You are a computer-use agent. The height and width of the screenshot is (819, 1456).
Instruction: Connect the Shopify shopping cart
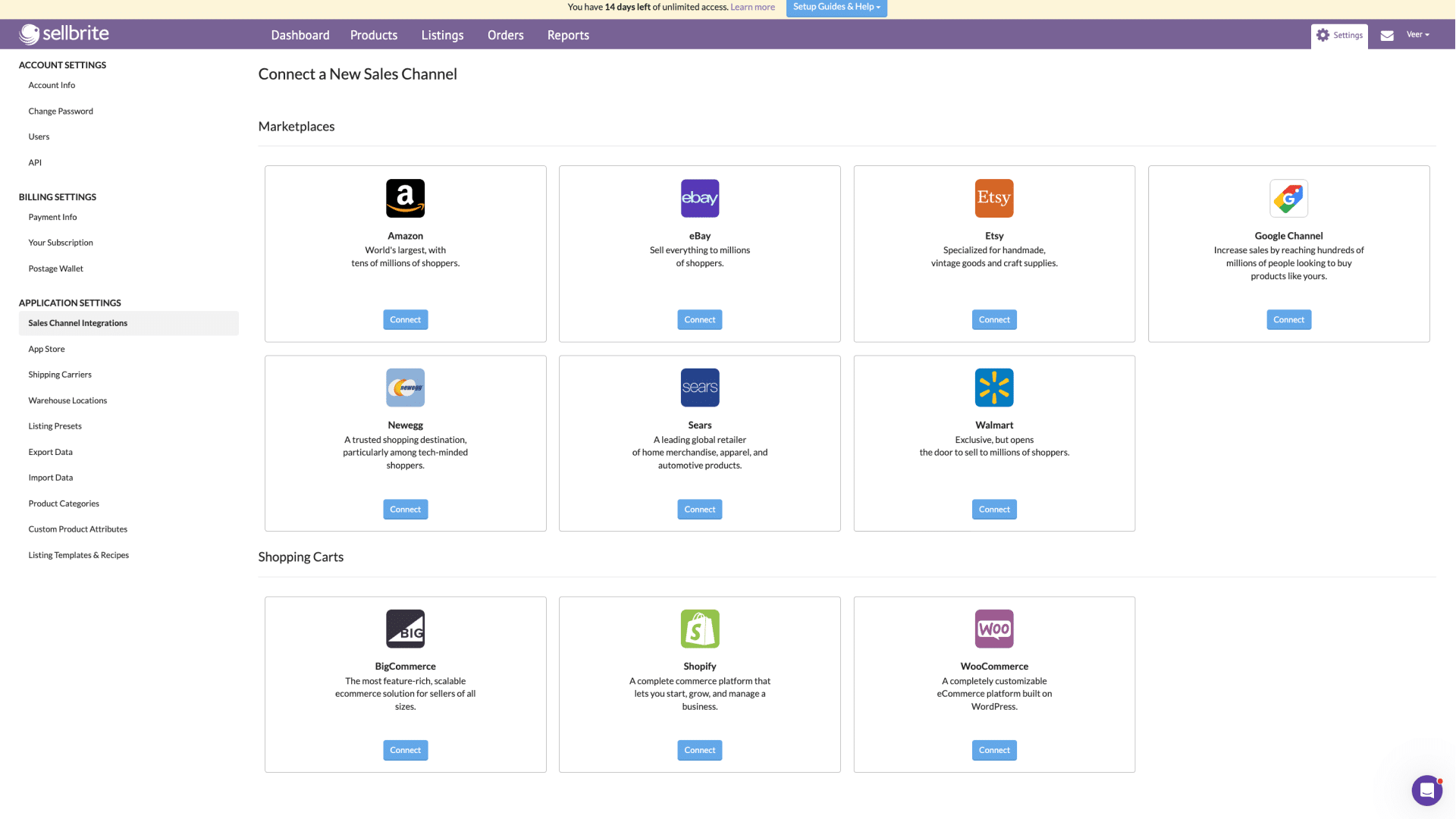click(x=699, y=751)
